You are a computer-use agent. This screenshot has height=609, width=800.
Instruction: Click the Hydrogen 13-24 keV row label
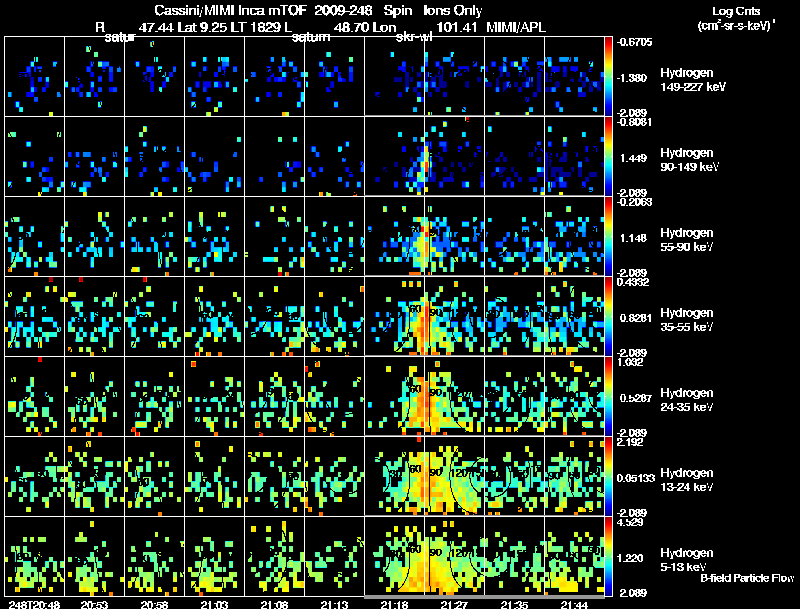click(687, 480)
